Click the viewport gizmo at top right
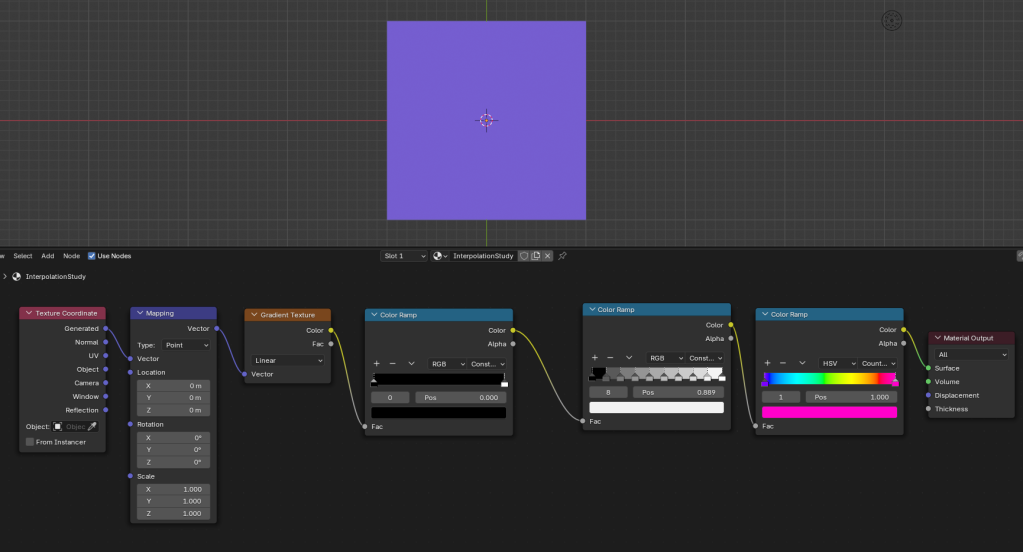 (892, 20)
